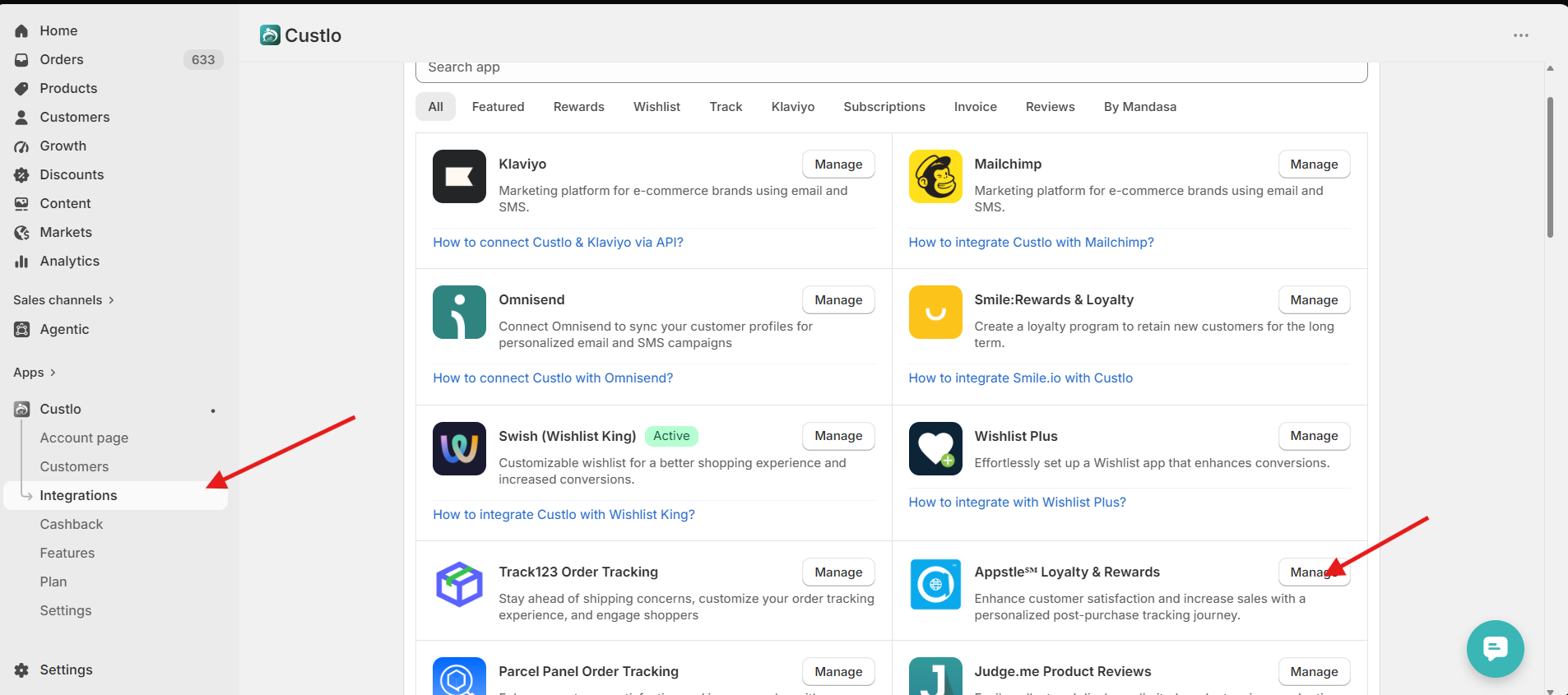Screen dimensions: 1568x695
Task: Click the Omnisend app logo
Action: 459,312
